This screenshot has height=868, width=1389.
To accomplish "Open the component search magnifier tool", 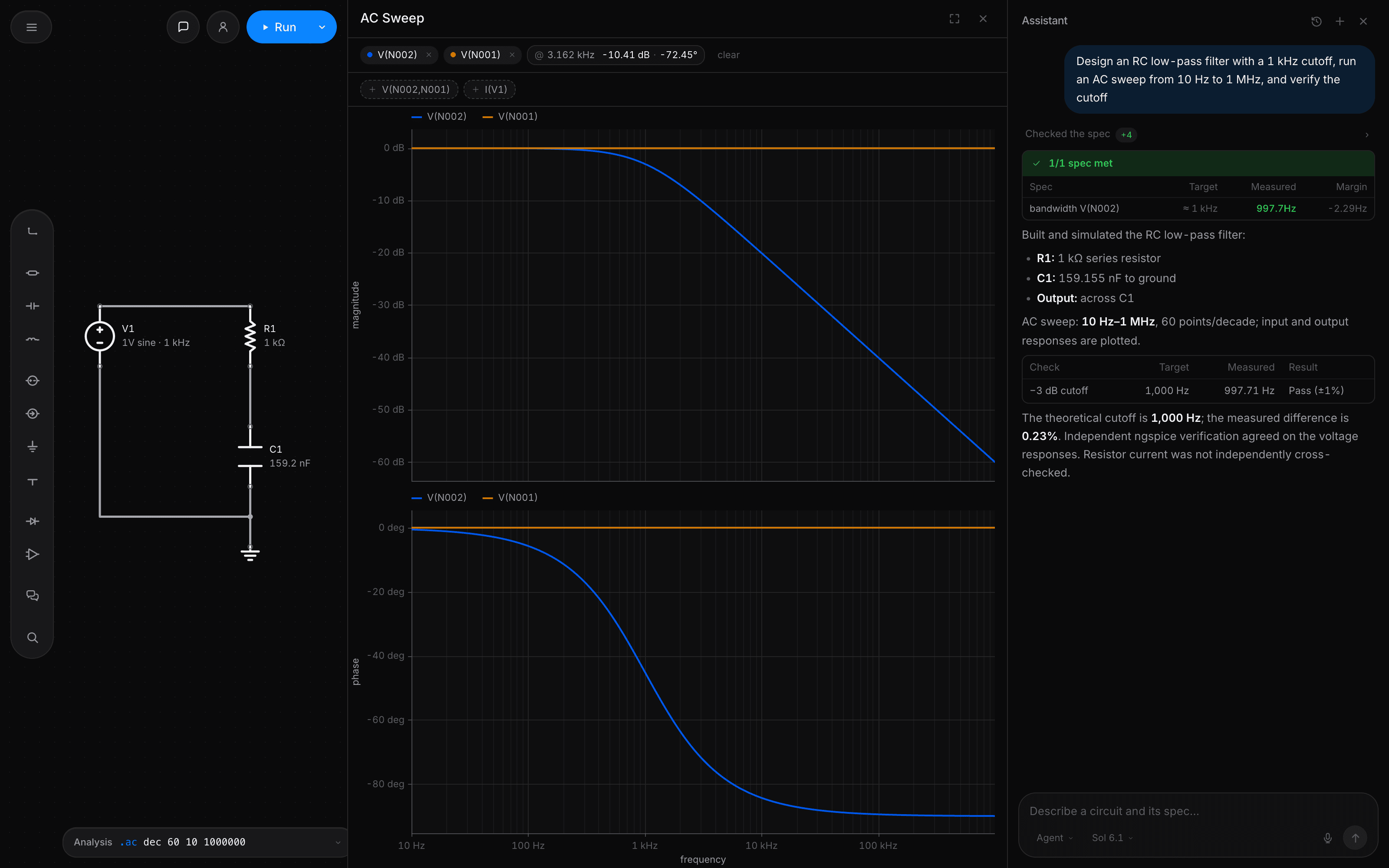I will pos(33,638).
